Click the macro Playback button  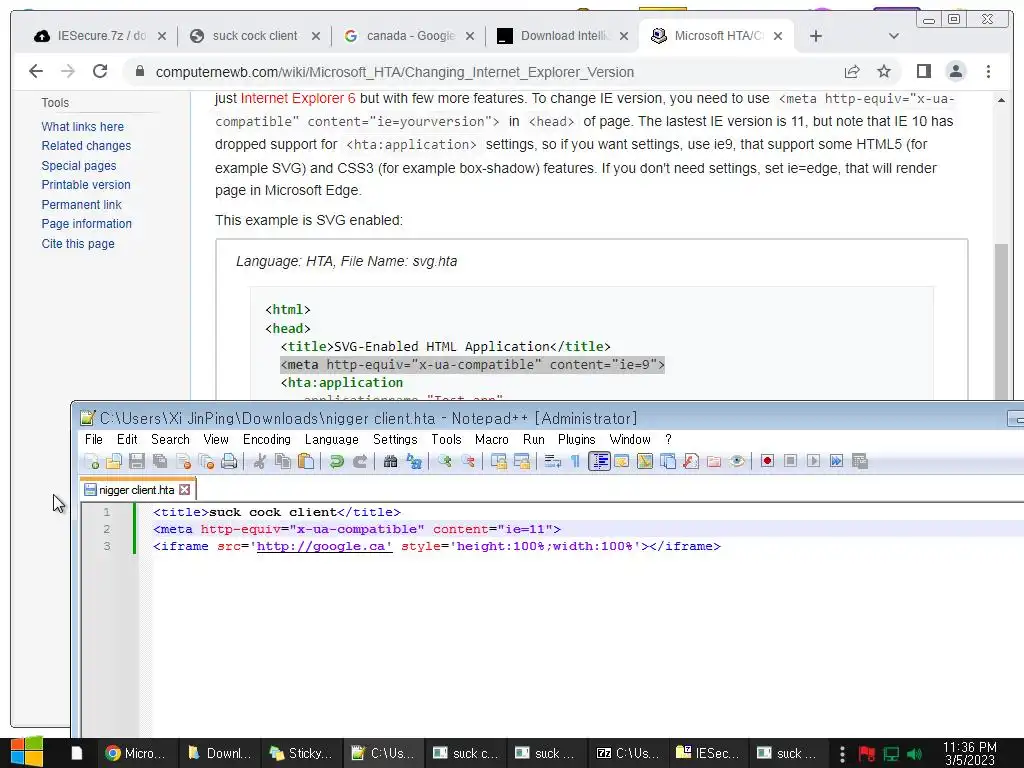(813, 462)
